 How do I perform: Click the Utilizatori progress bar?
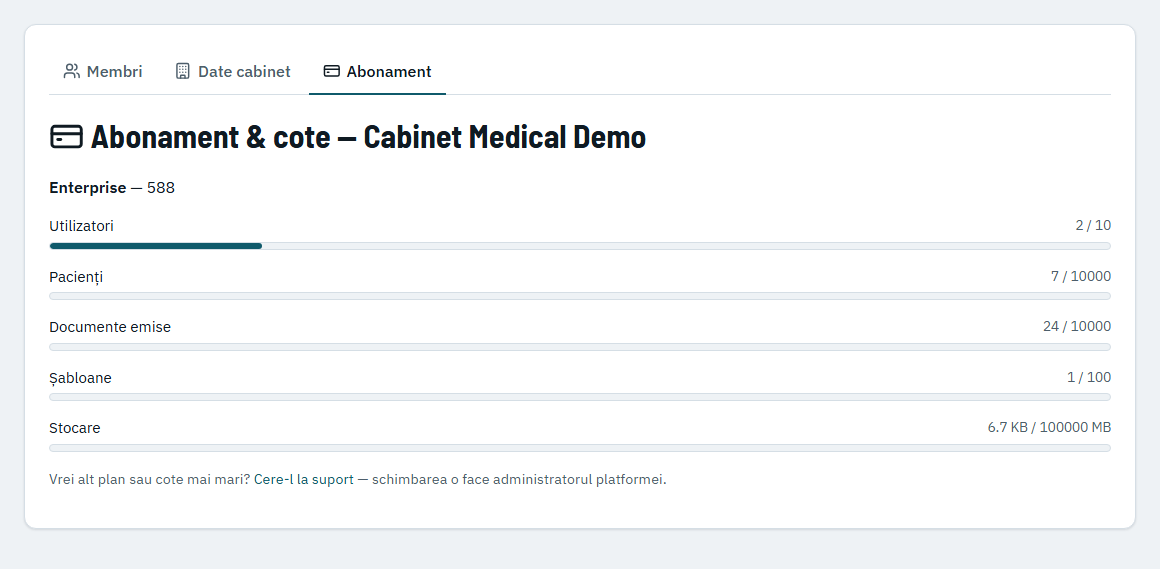click(580, 246)
